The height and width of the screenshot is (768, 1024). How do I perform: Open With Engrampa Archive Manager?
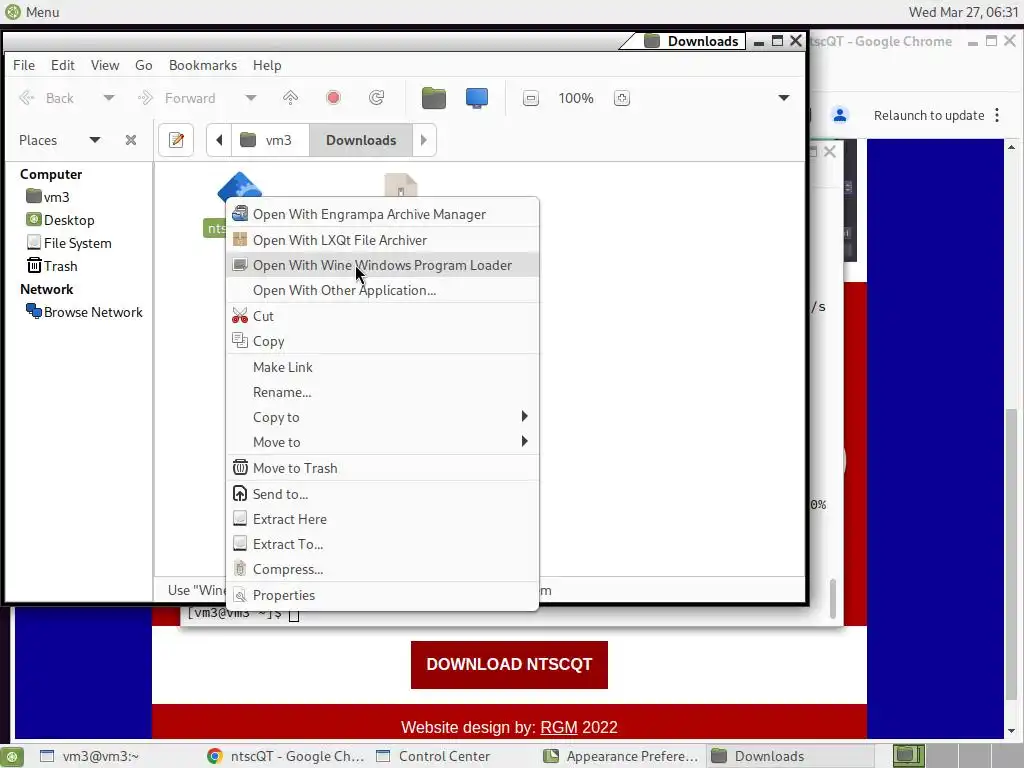(382, 214)
